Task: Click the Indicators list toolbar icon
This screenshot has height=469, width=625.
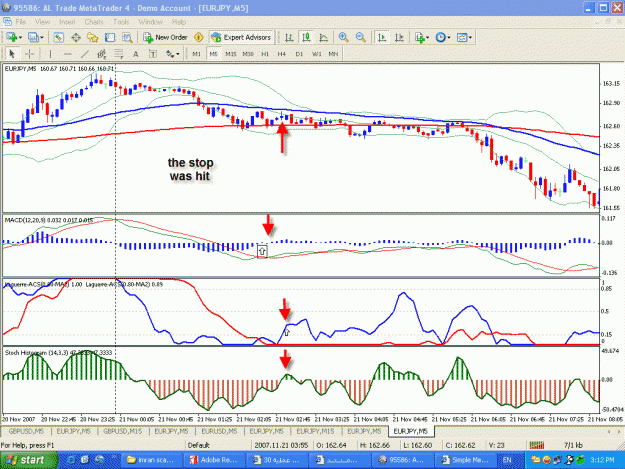Action: coord(419,37)
